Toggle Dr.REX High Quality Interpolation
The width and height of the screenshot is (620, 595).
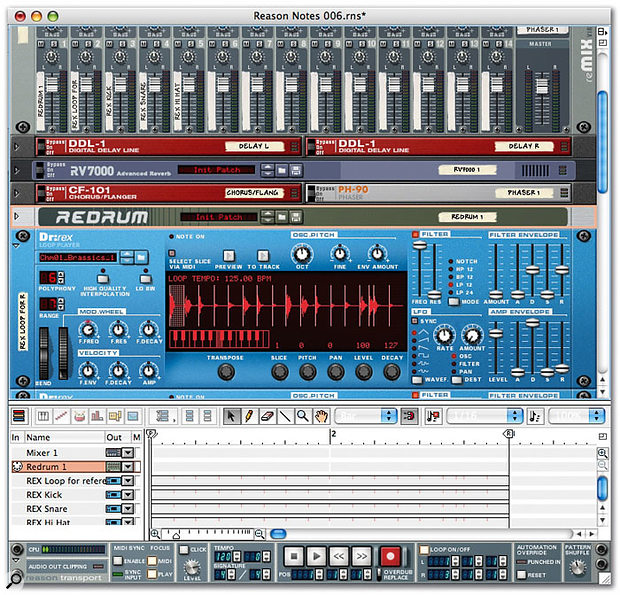[x=103, y=278]
